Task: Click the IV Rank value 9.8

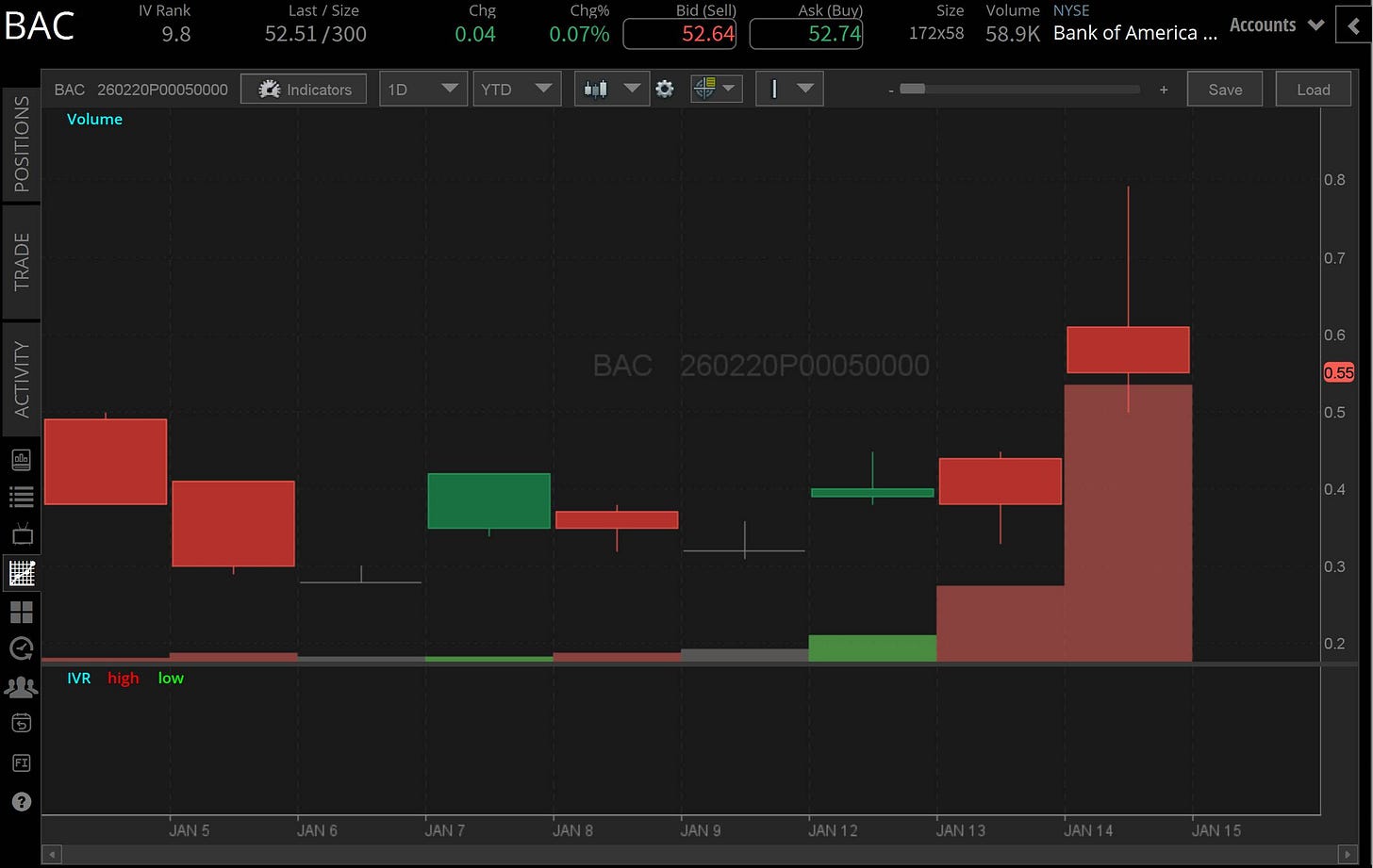Action: [x=176, y=35]
